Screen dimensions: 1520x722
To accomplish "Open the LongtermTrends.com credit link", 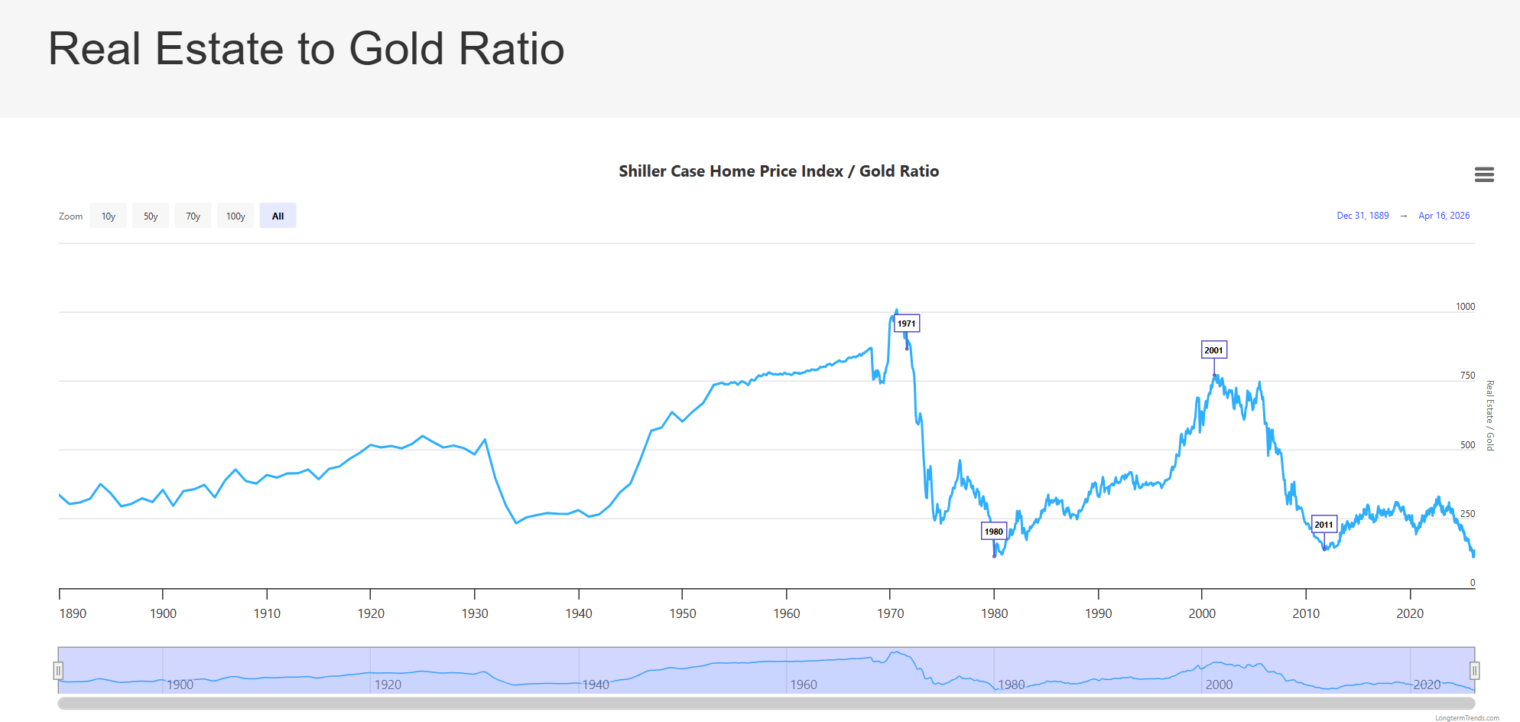I will (1466, 717).
